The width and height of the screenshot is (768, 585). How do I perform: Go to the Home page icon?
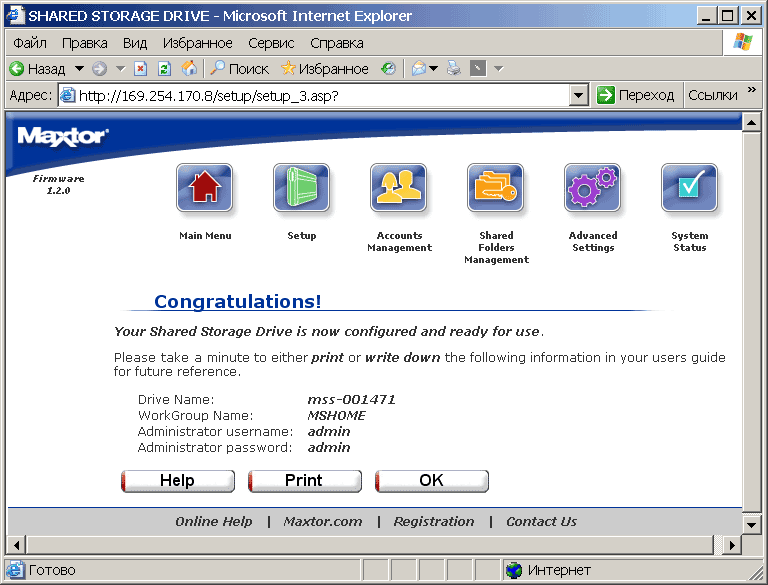(189, 69)
